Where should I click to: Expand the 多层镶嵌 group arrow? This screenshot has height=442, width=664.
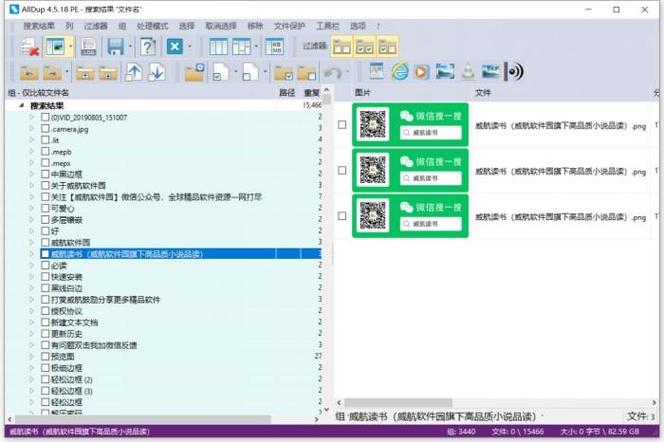32,219
